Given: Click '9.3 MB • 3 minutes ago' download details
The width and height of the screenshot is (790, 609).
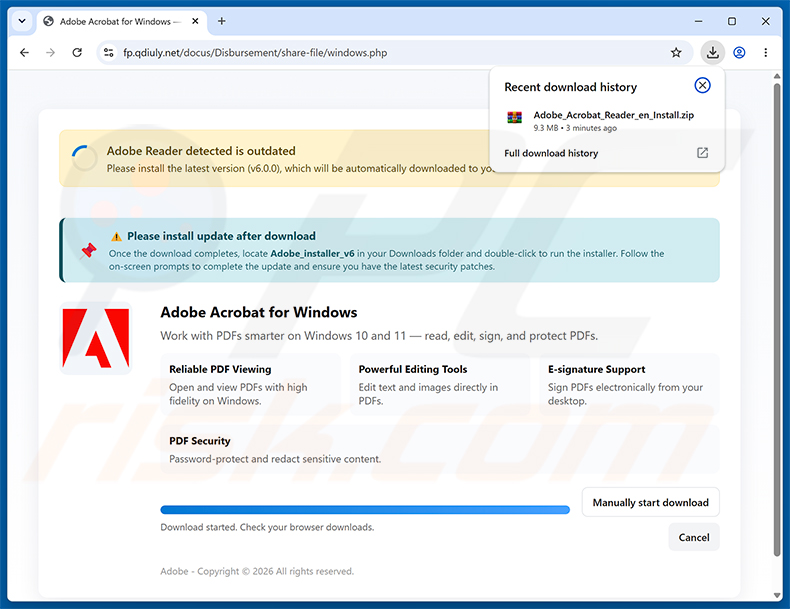Looking at the screenshot, I should coord(575,128).
